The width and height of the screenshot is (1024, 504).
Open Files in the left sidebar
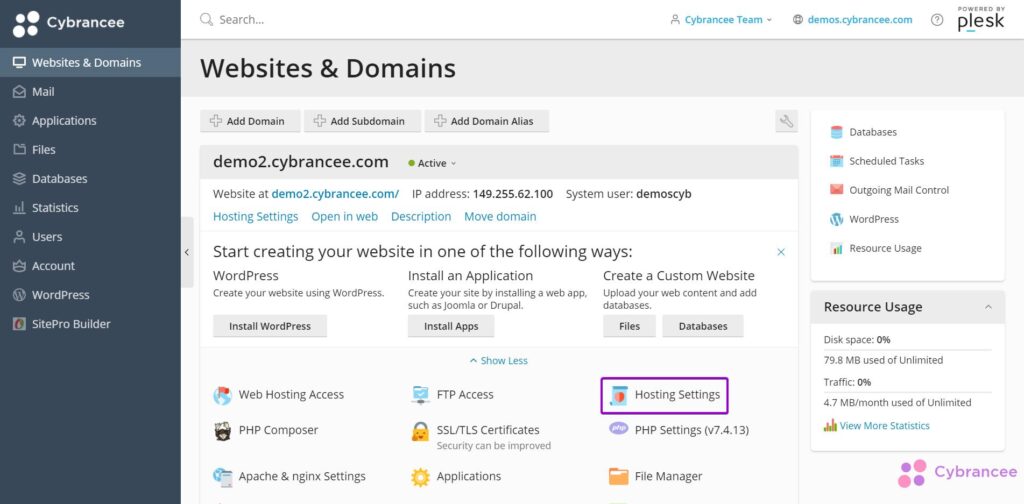[x=90, y=150]
